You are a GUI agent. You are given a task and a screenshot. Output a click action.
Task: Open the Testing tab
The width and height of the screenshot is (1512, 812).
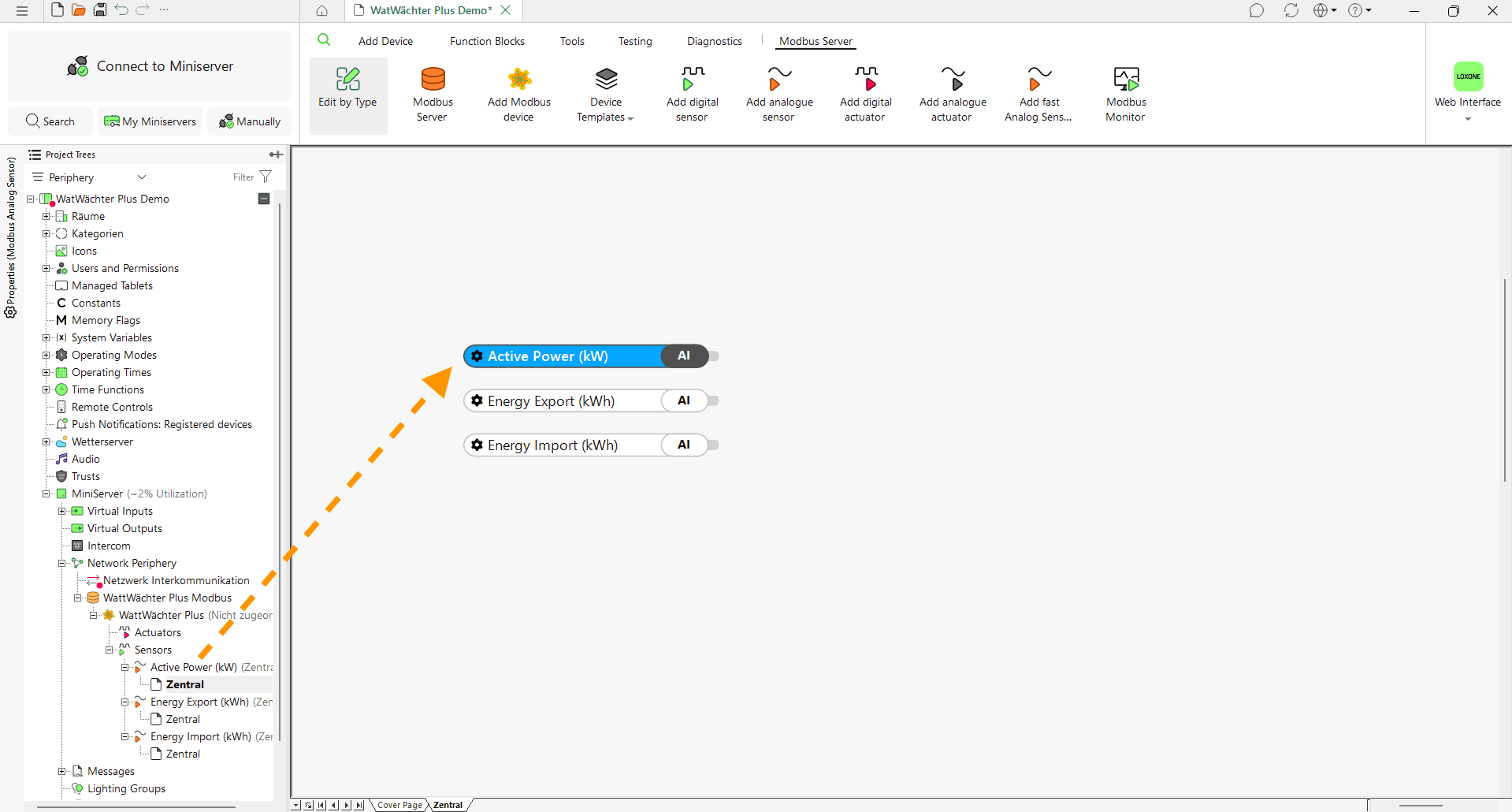(x=635, y=41)
